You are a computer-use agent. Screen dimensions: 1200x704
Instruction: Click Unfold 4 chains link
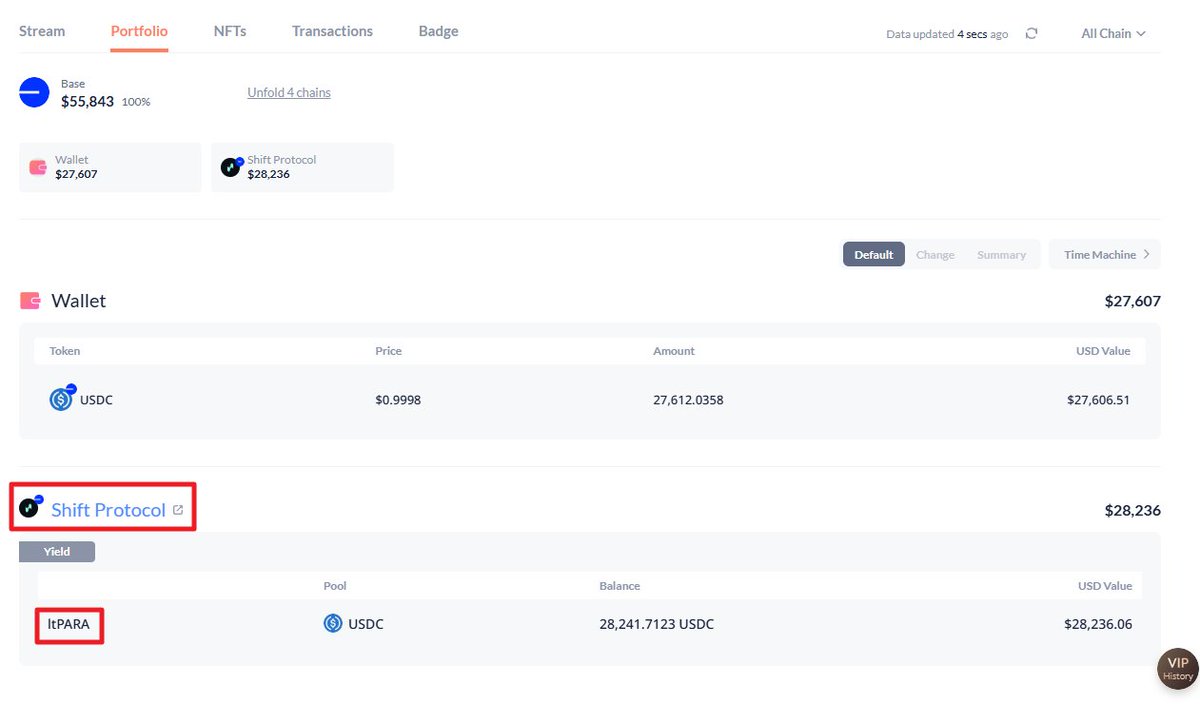pos(289,92)
